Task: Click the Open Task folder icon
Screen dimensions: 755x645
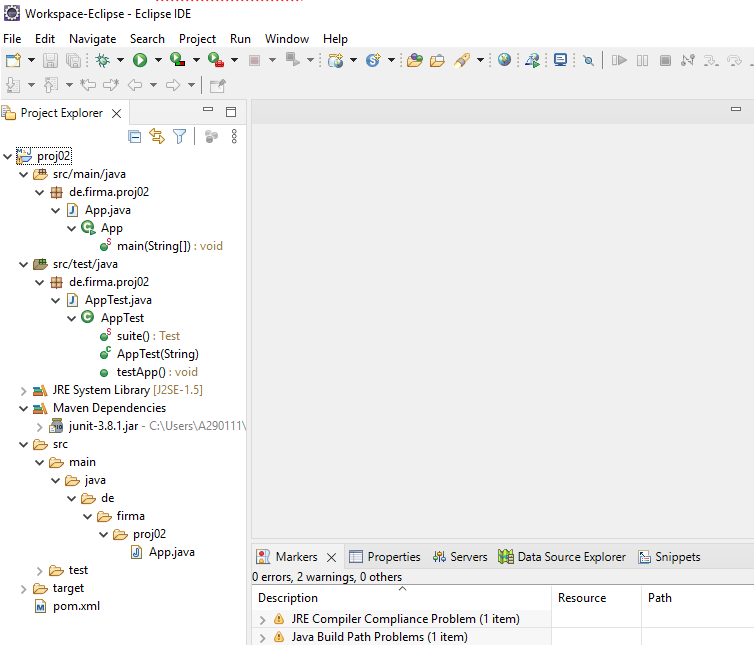Action: pos(437,60)
